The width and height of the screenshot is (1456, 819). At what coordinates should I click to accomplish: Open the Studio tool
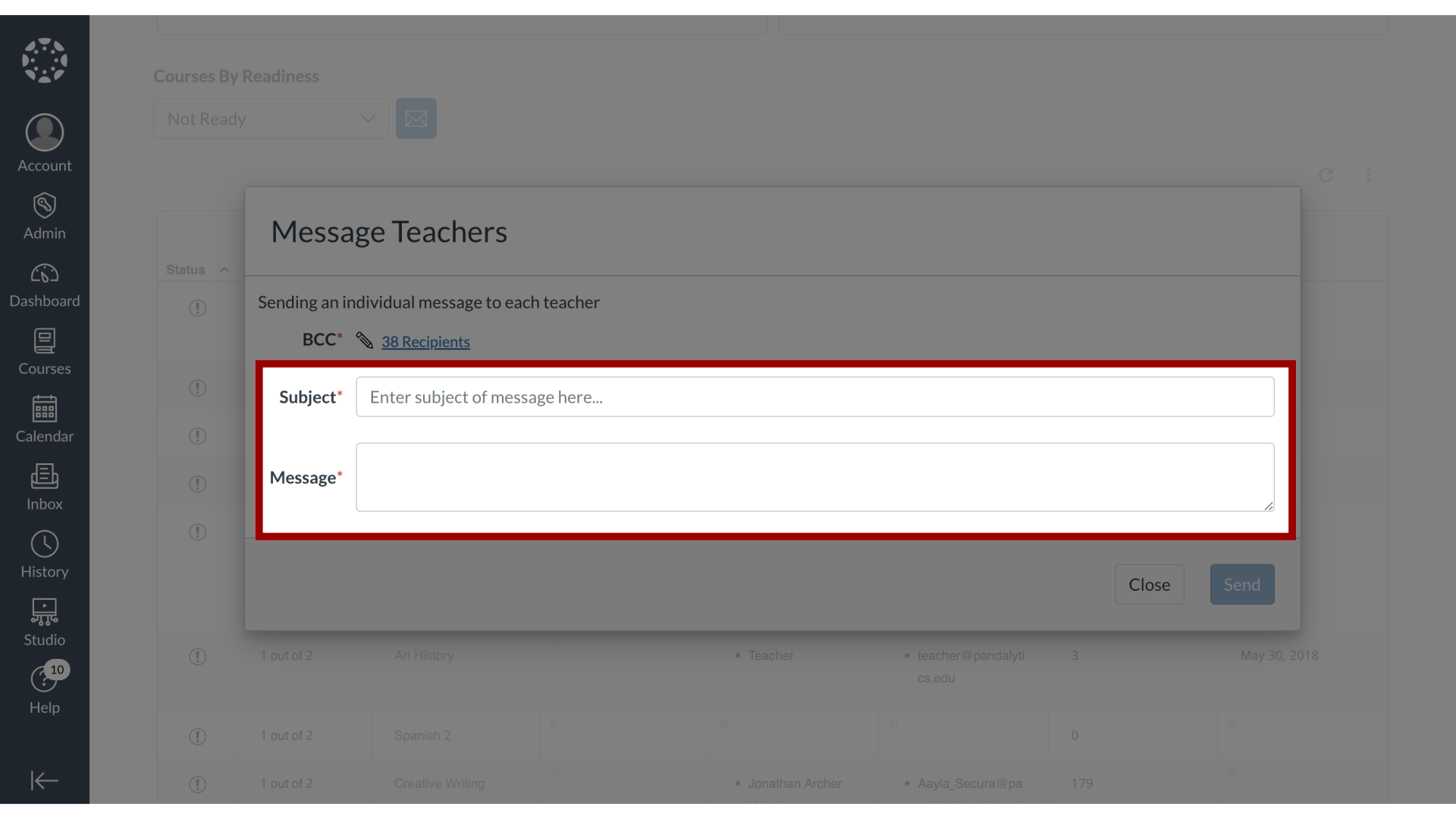click(44, 620)
